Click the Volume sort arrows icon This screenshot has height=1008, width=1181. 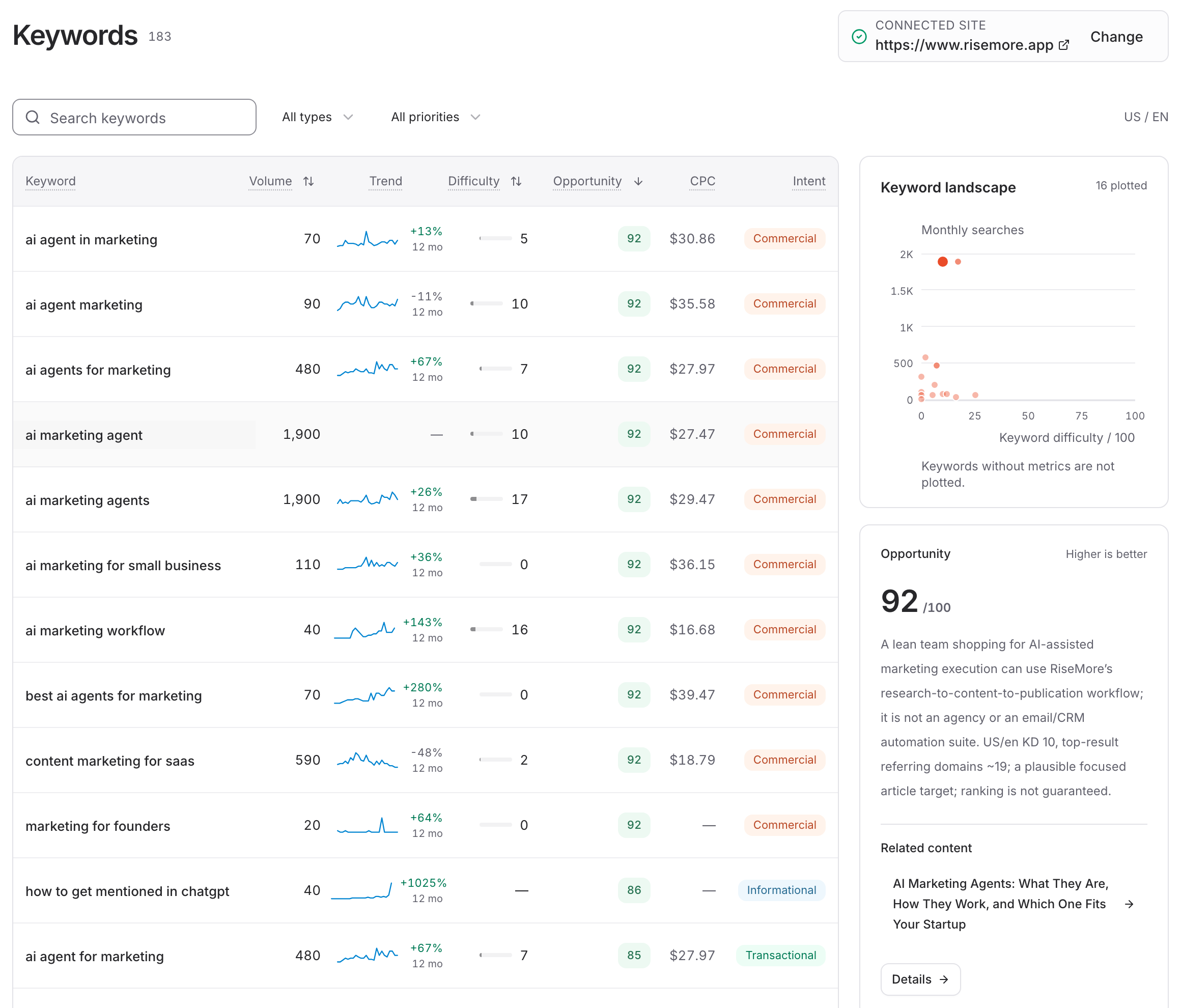click(308, 181)
